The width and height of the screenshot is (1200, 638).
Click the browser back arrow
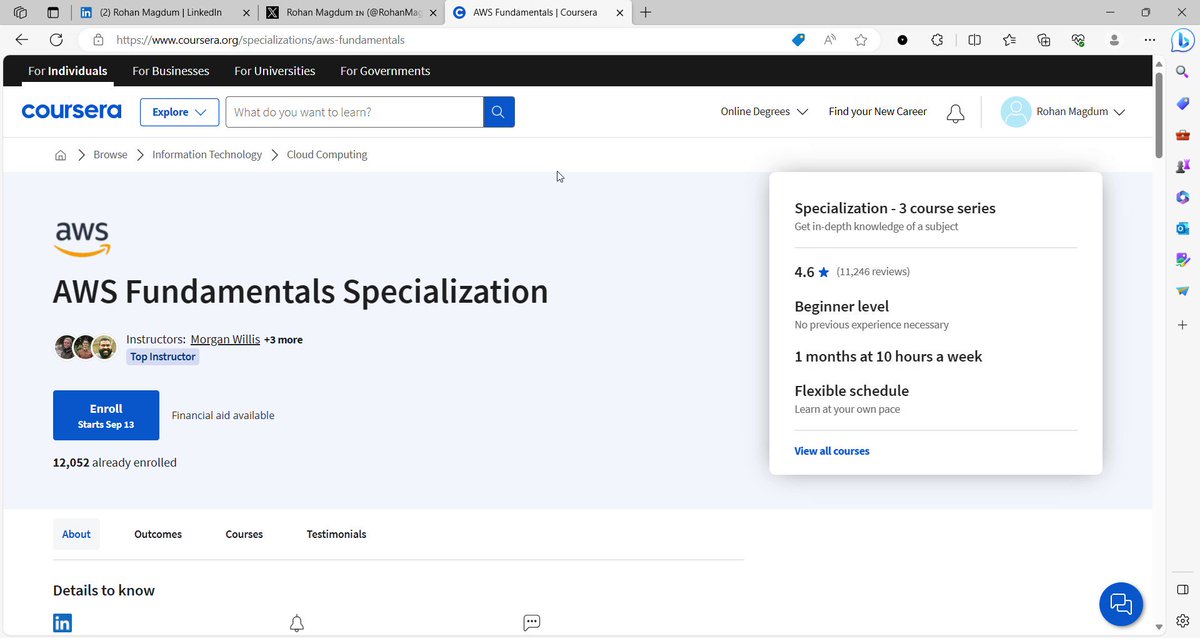[22, 40]
